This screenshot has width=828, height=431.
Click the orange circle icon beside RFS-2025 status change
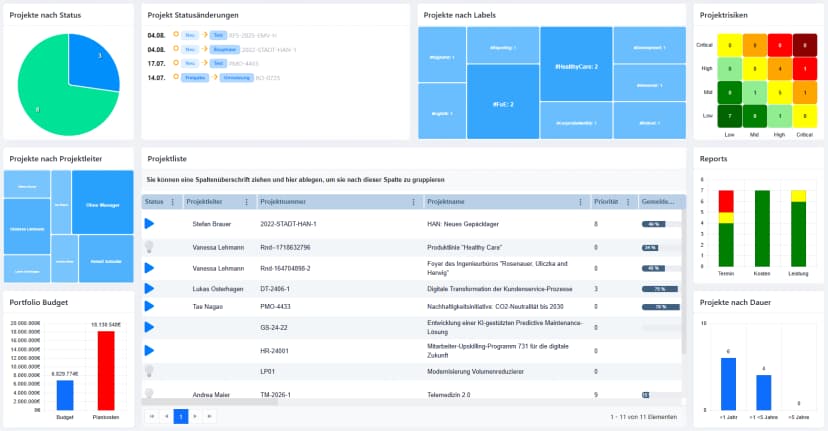coord(176,34)
